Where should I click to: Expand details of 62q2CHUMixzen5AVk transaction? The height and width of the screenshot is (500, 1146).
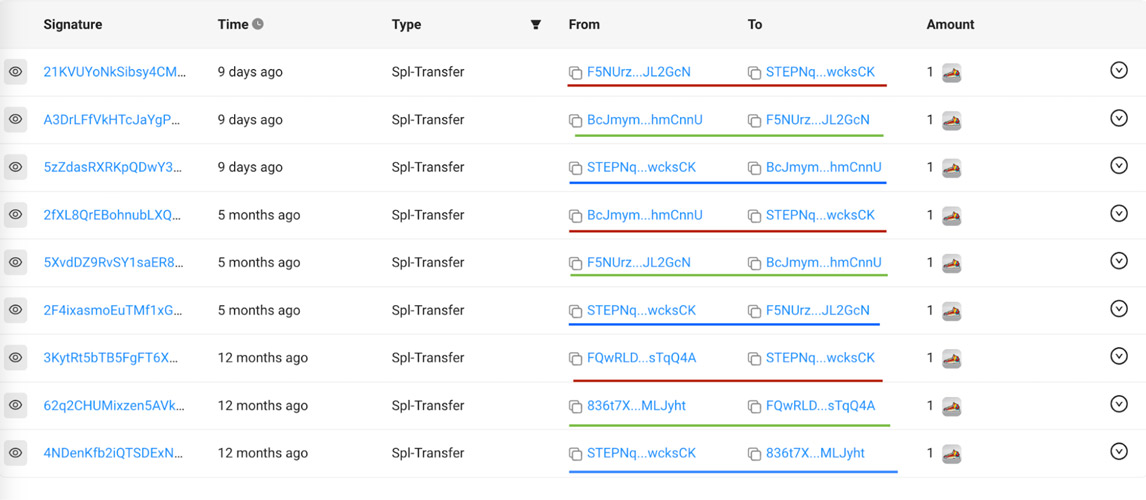1118,404
